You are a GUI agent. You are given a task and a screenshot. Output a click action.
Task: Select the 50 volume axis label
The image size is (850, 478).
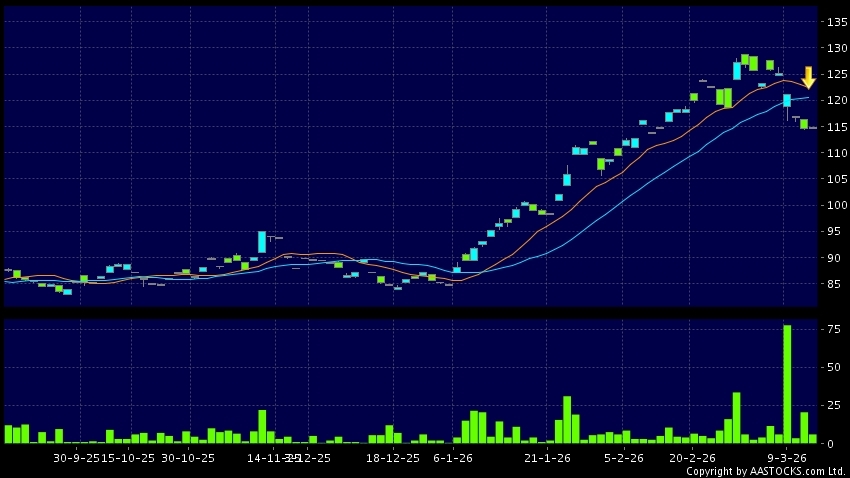click(x=833, y=367)
